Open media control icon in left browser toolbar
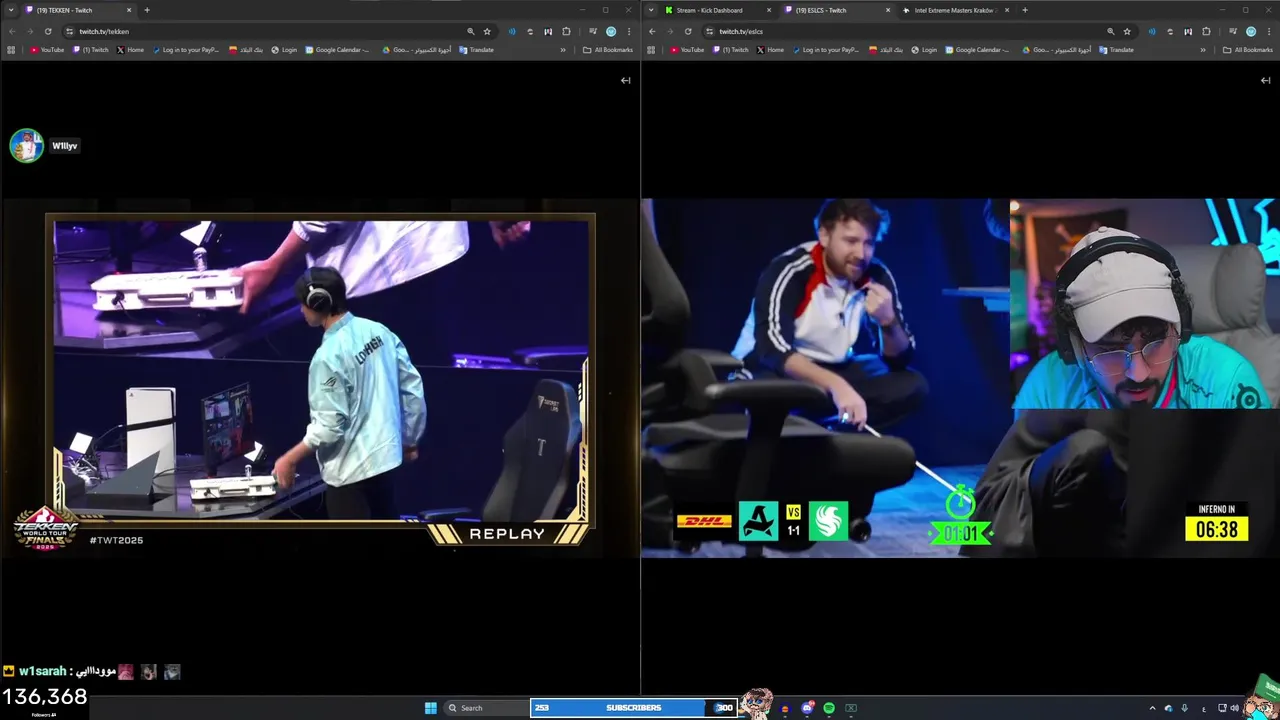Screen dimensions: 1280x720 click(x=593, y=31)
